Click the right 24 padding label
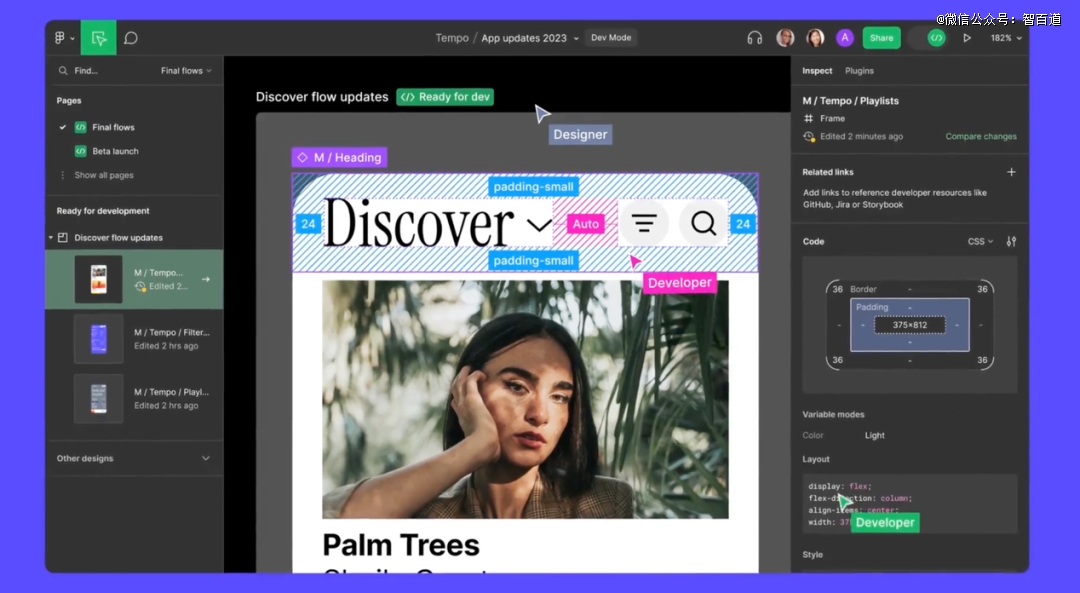This screenshot has width=1080, height=593. 742,224
